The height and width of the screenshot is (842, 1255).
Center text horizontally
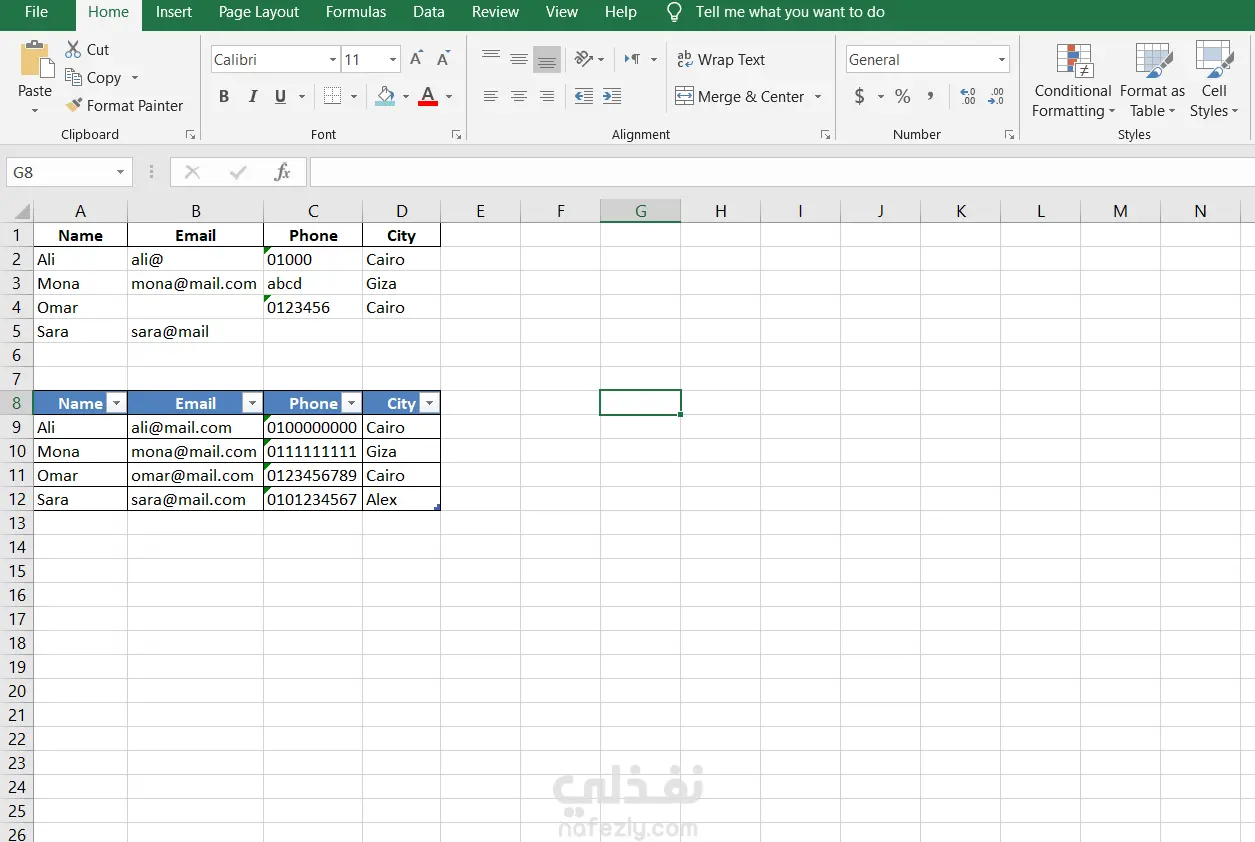coord(518,96)
